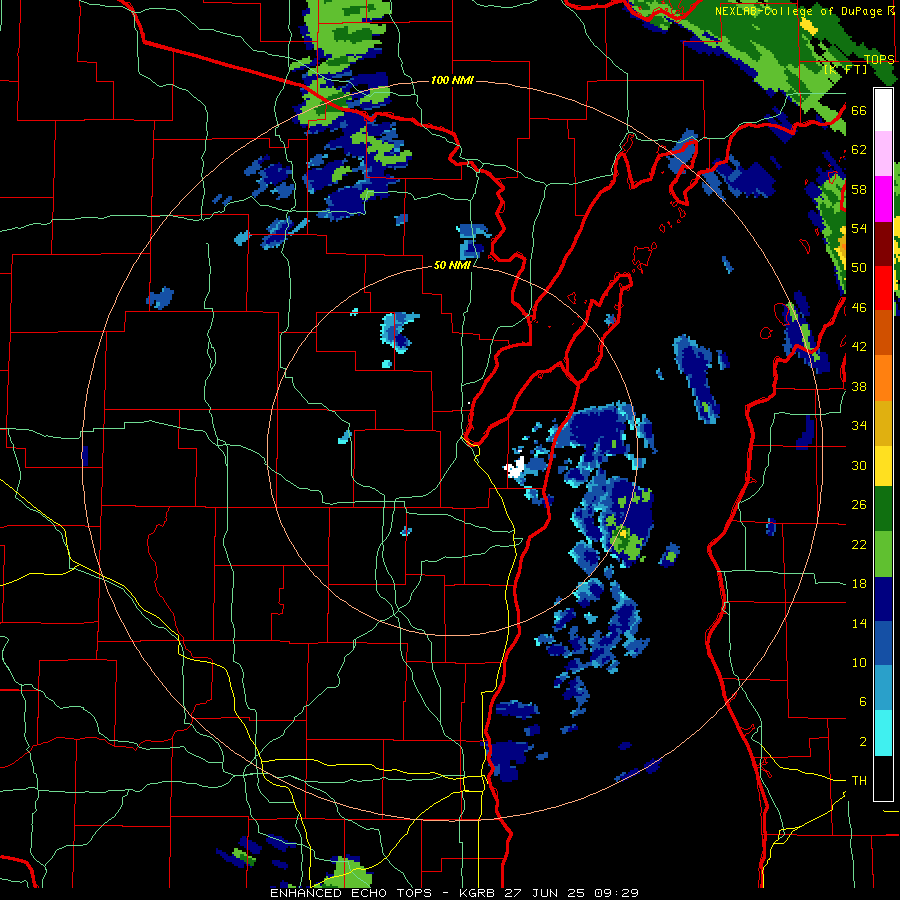The height and width of the screenshot is (900, 900).
Task: Click the '42' legend label
Action: (x=859, y=347)
